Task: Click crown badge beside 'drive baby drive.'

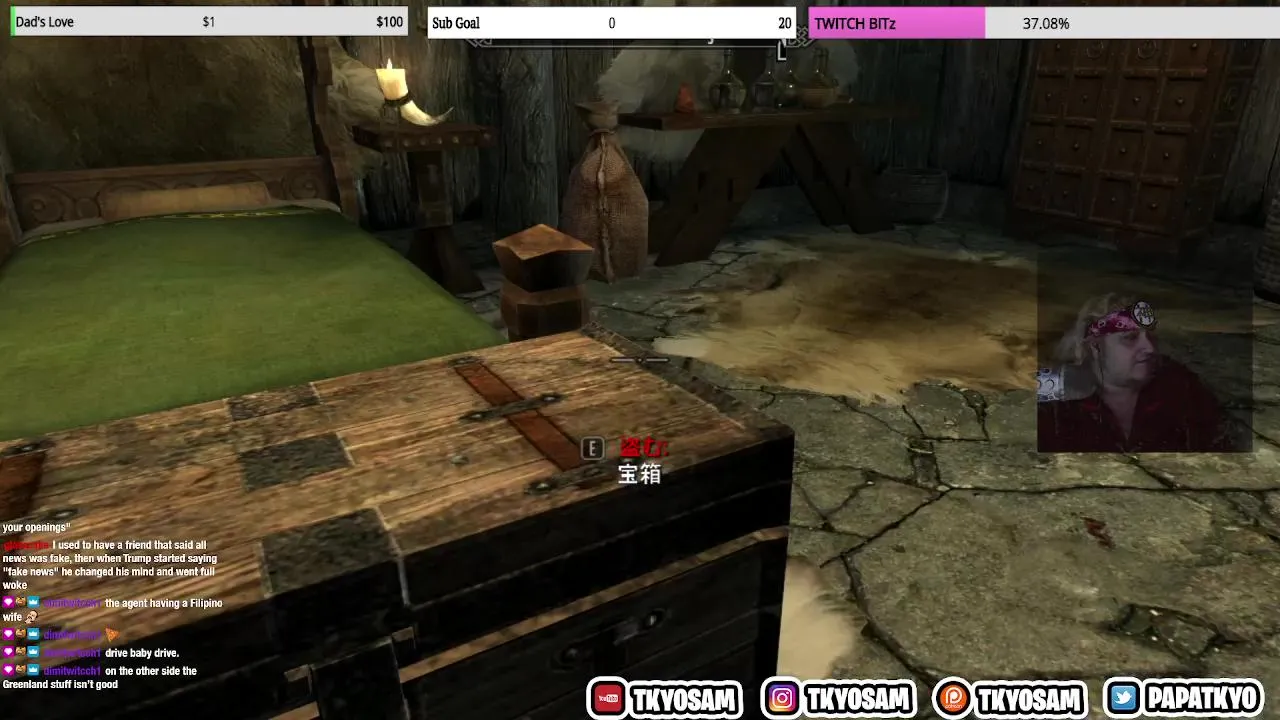Action: 33,652
